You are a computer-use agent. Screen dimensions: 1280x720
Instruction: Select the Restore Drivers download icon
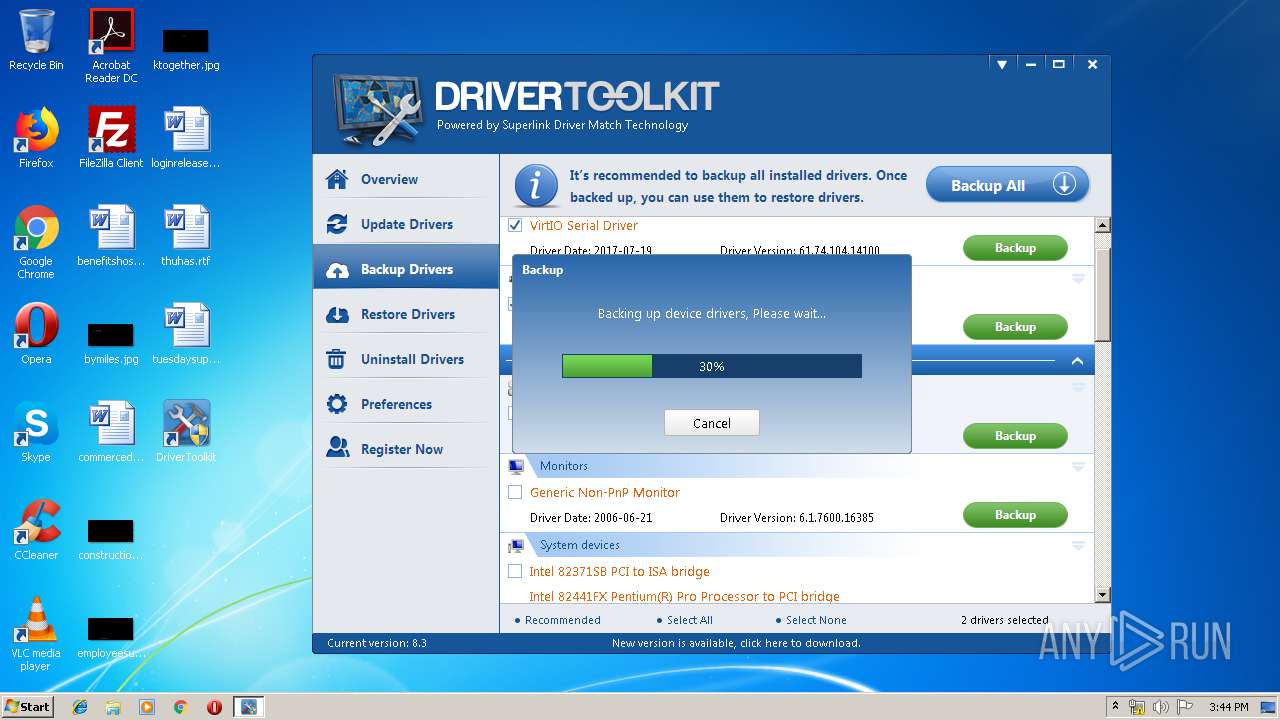coord(337,314)
